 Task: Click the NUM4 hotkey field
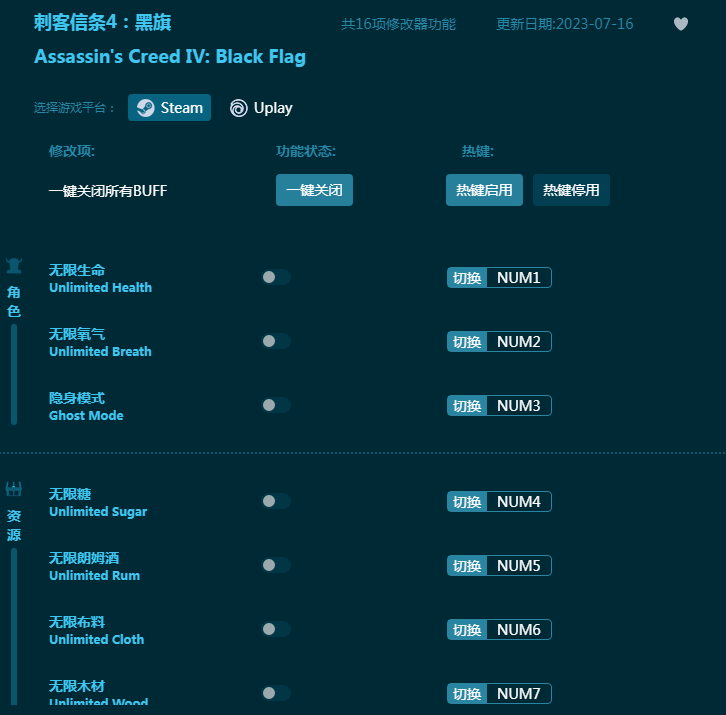519,502
